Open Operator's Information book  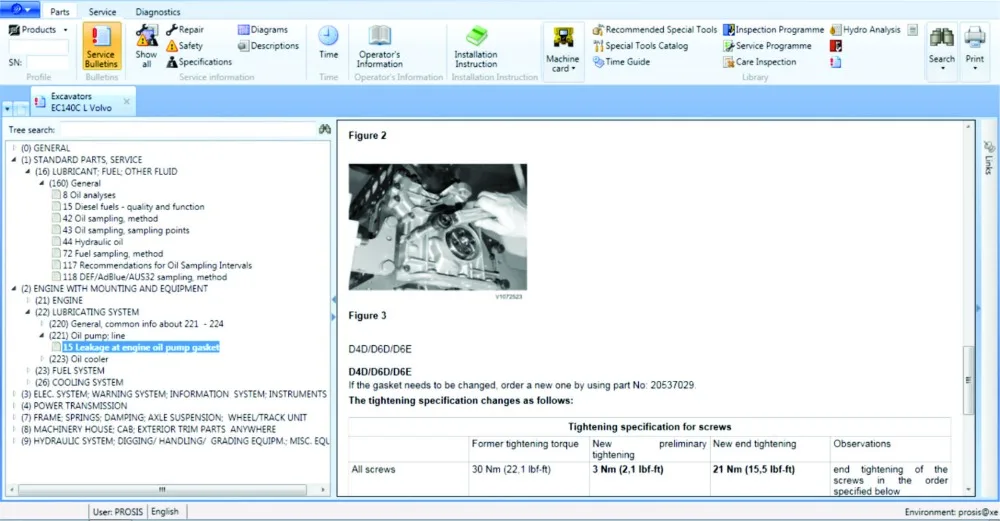(379, 47)
